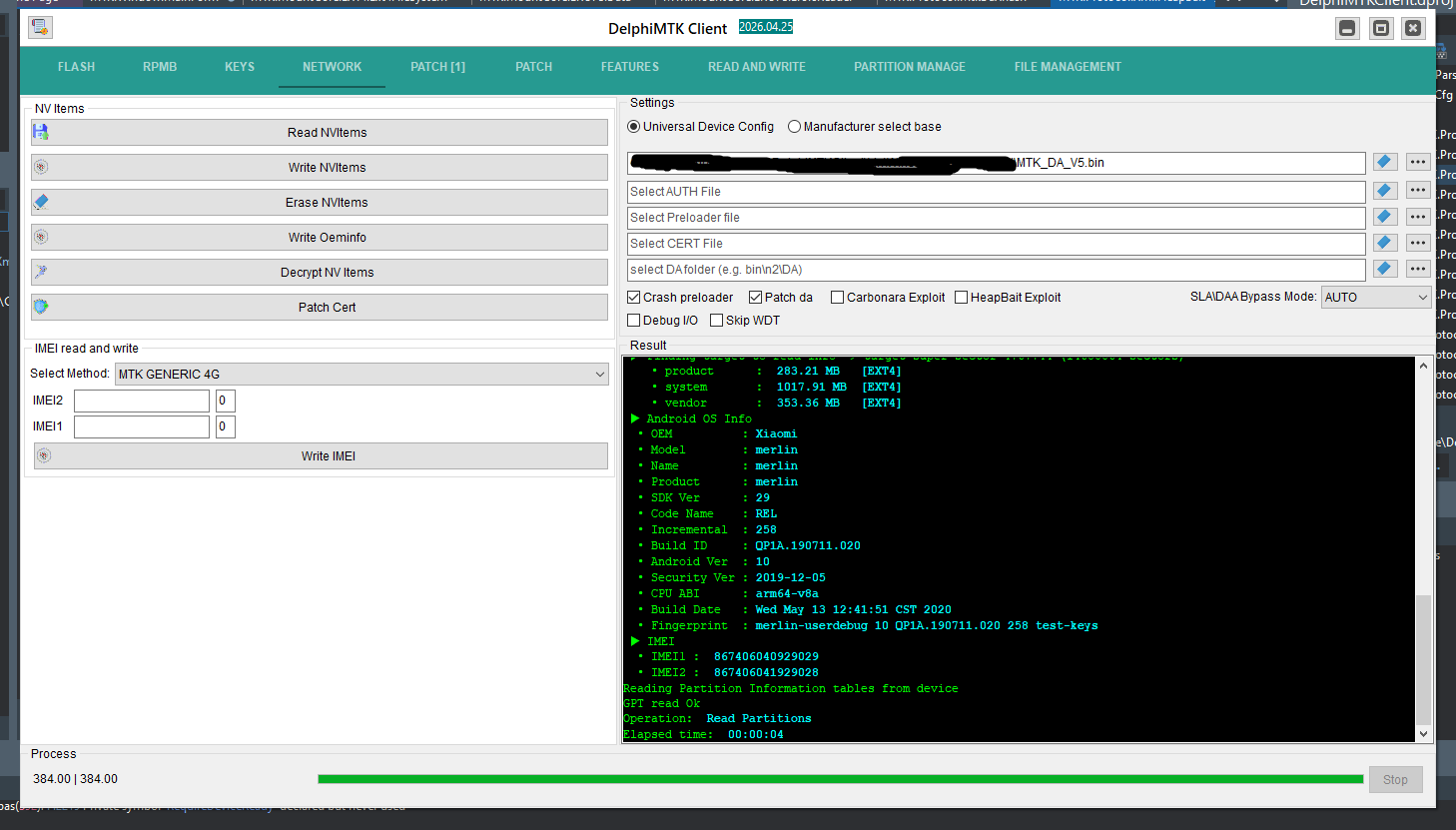This screenshot has height=830, width=1456.
Task: Click eraser icon beside Select Preloader file
Action: 1384,216
